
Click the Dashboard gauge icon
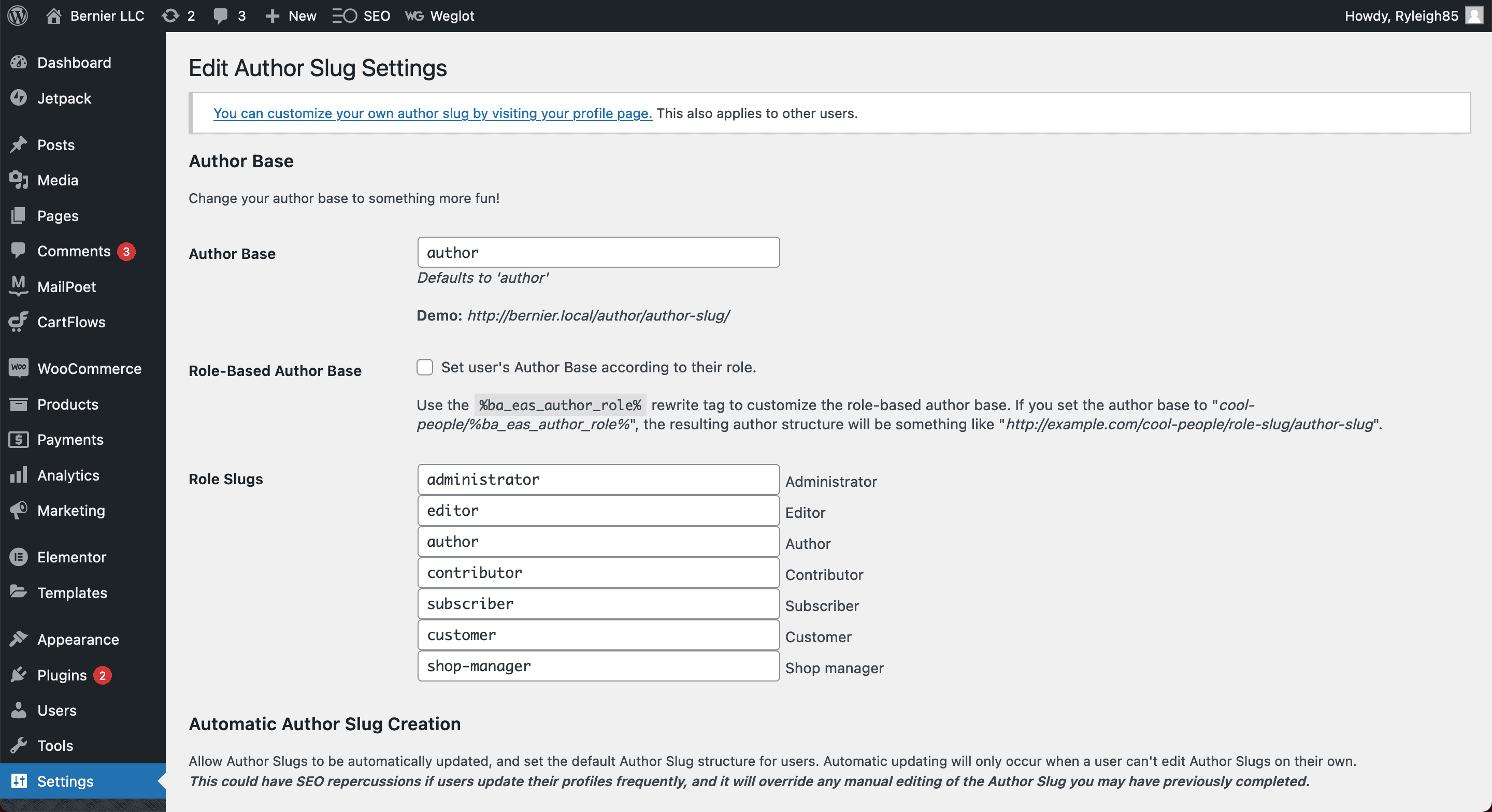(19, 63)
